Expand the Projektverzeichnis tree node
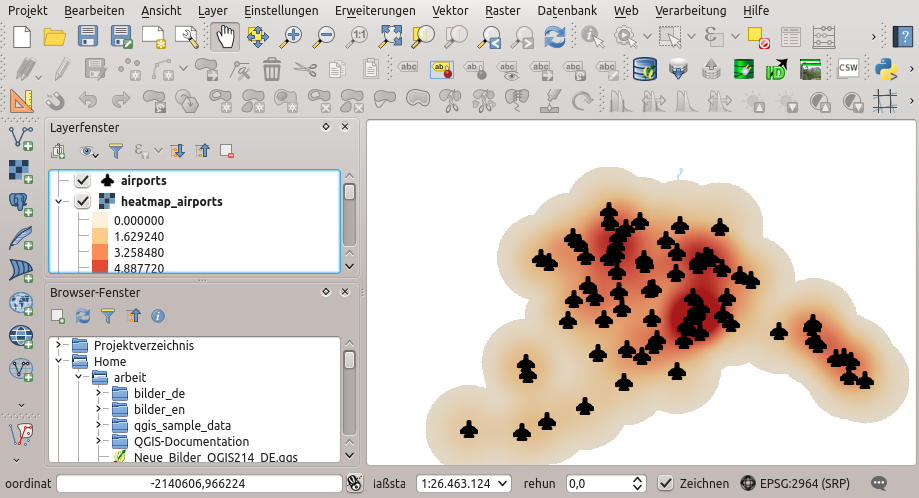The width and height of the screenshot is (919, 498). pyautogui.click(x=58, y=345)
